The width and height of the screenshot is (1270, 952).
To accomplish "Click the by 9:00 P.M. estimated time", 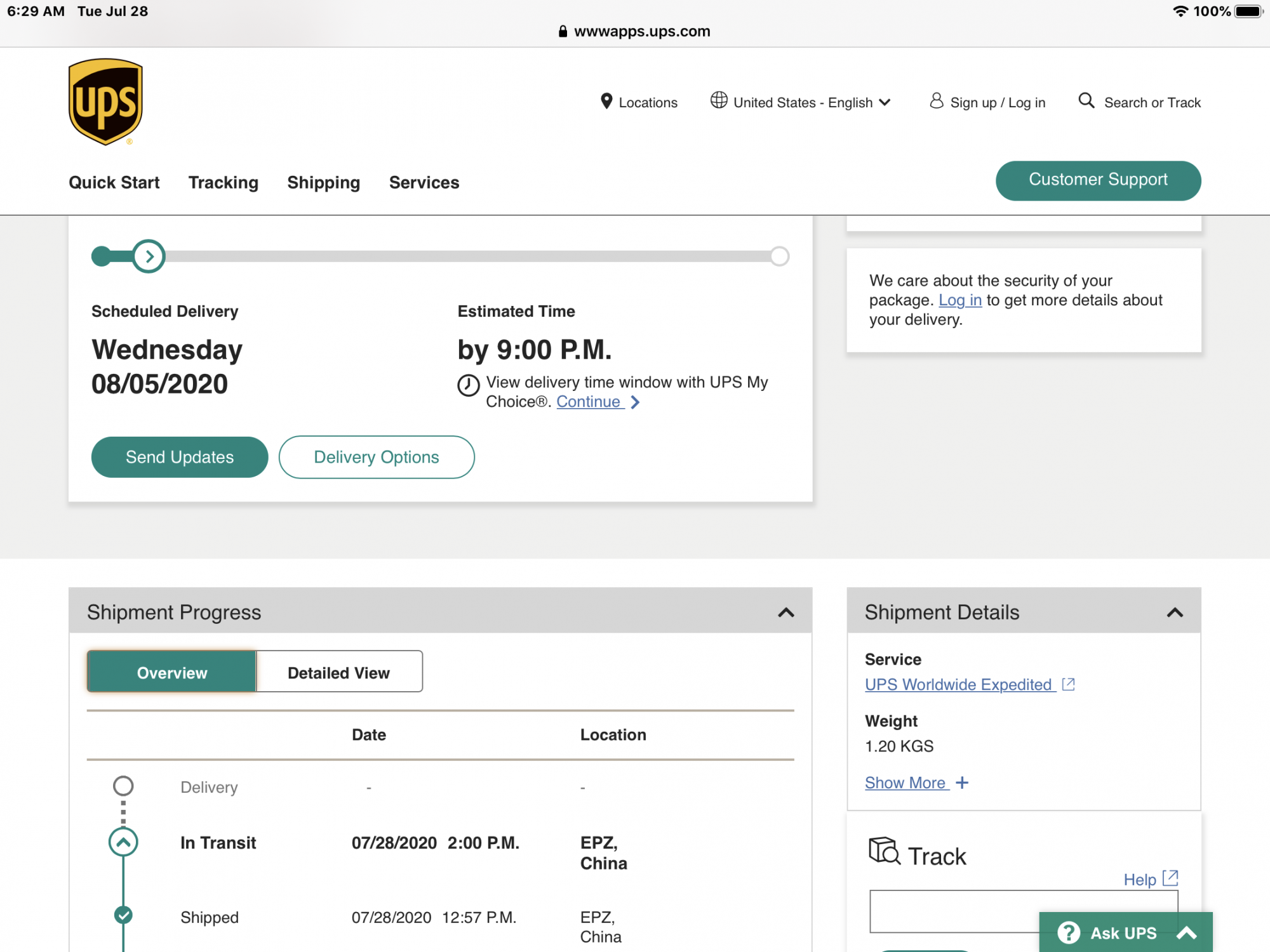I will (535, 350).
